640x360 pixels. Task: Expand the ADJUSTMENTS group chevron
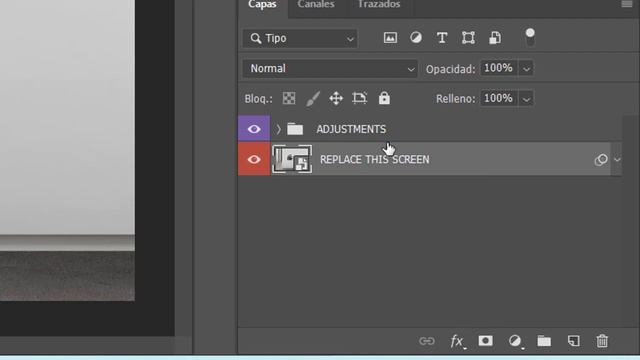point(278,129)
